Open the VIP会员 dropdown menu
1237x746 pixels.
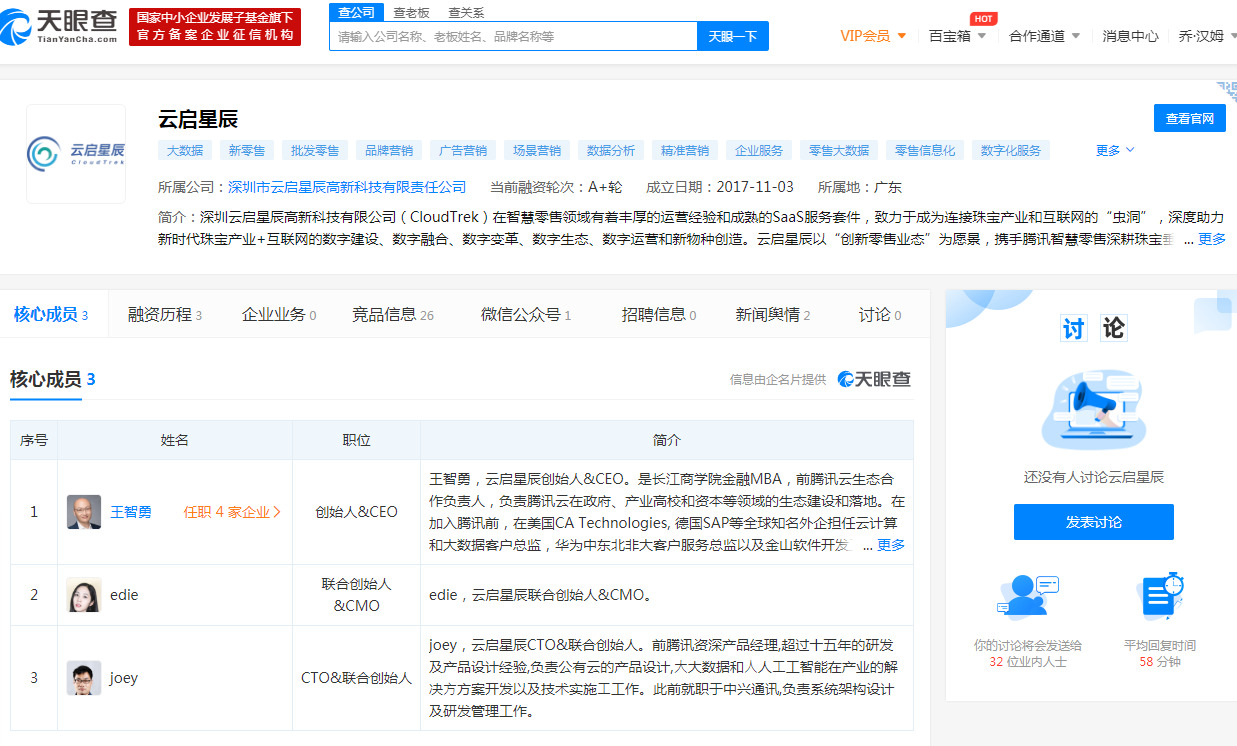click(x=873, y=36)
